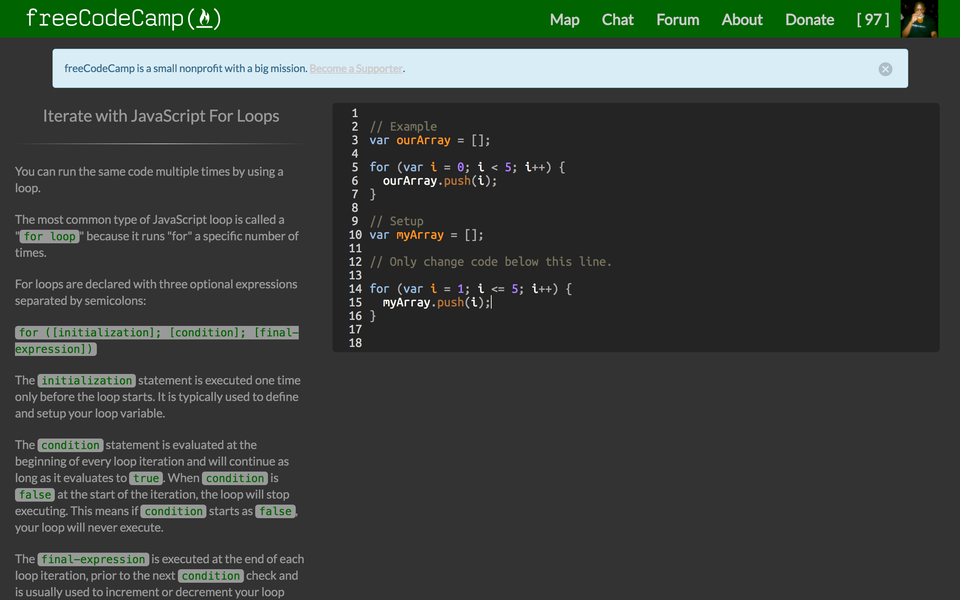Screen dimensions: 960x600
Task: Dismiss the nonprofit banner with close icon
Action: point(885,69)
